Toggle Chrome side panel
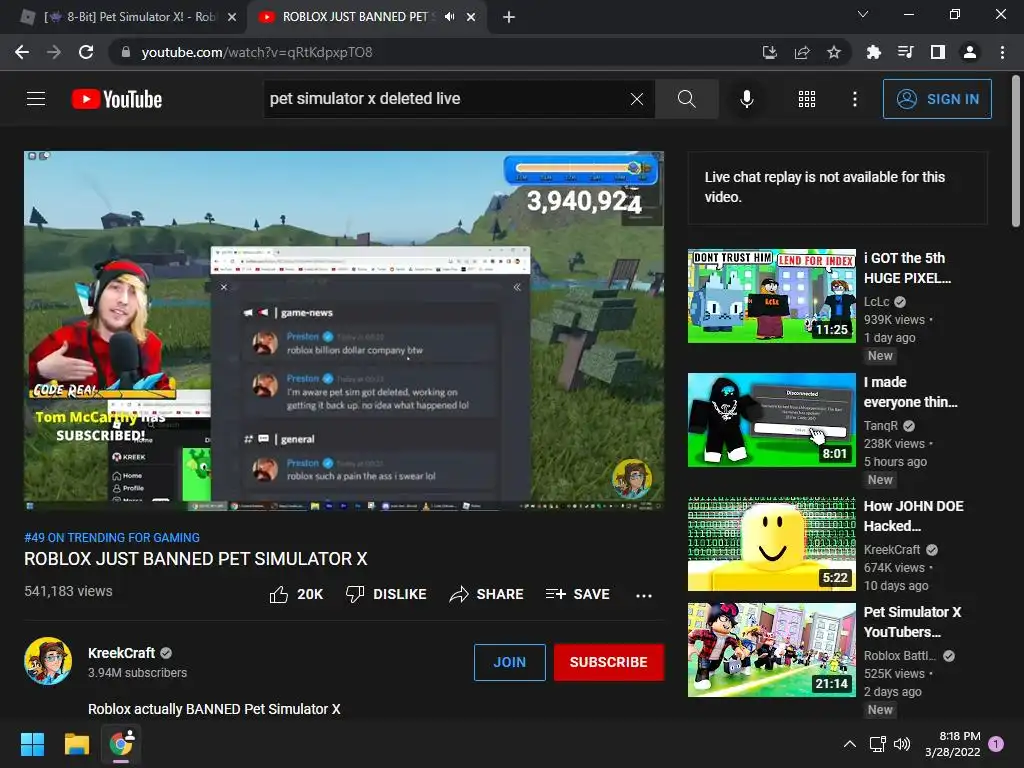This screenshot has height=768, width=1024. [x=938, y=52]
